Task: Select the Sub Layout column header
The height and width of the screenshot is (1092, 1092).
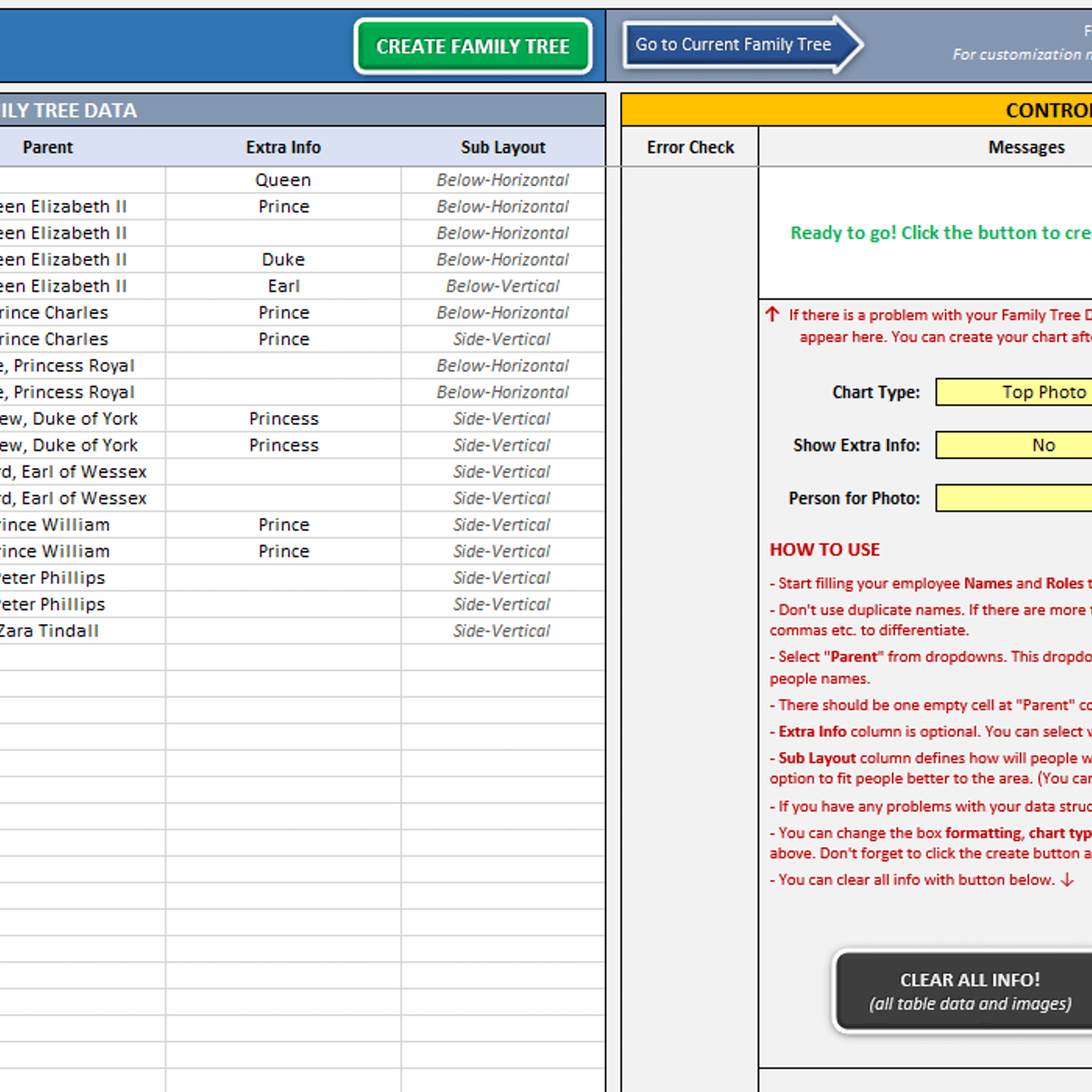Action: pos(503,147)
